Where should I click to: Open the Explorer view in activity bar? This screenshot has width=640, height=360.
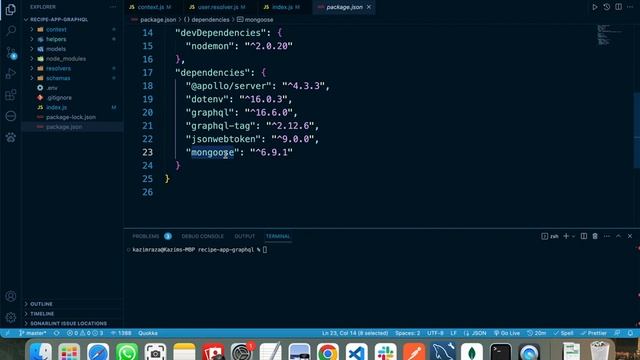tap(11, 9)
